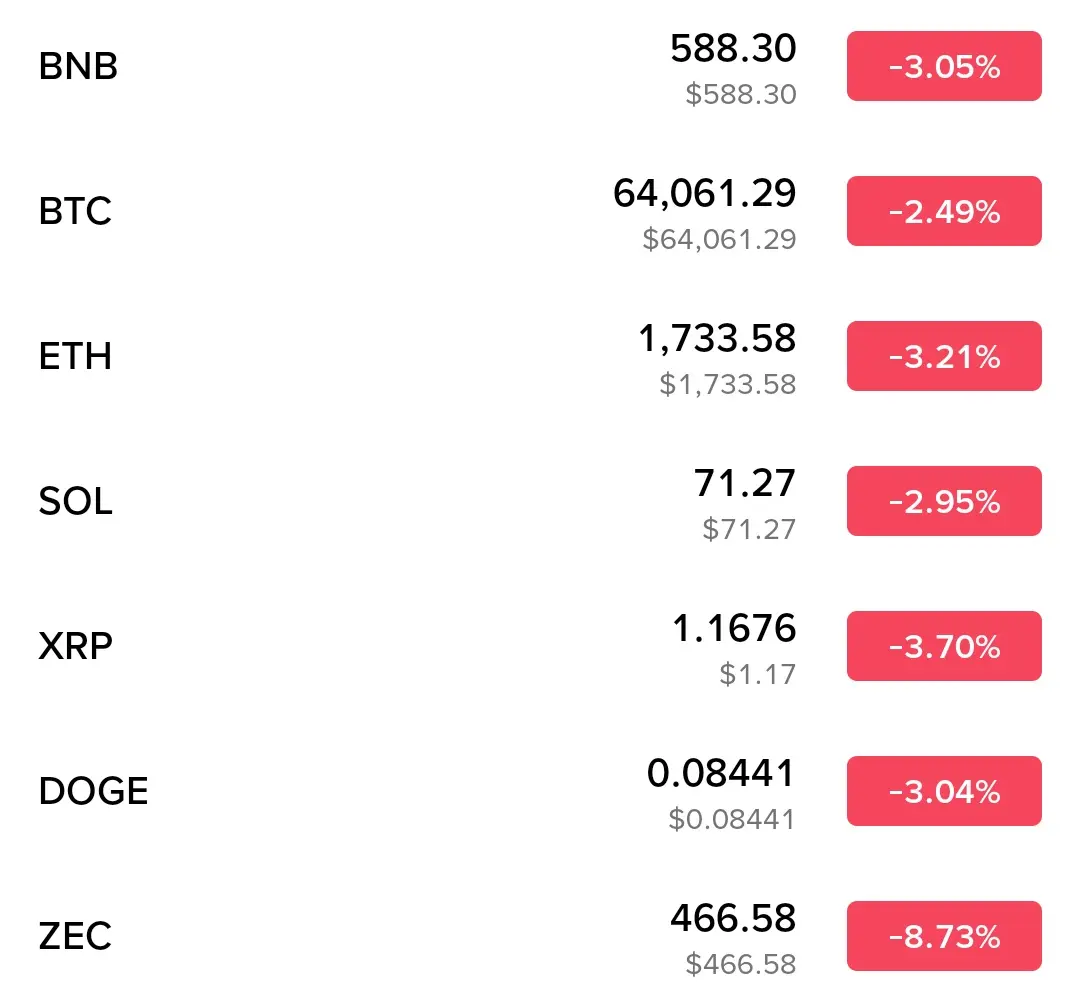Open the ZEC coin listing
Screen dimensions: 1080x1007
[540, 936]
